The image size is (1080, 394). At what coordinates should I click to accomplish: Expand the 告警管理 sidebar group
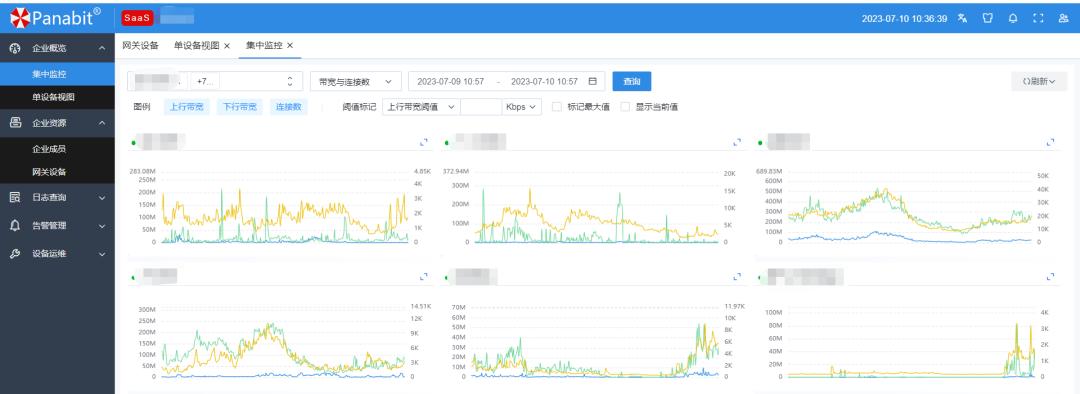(x=102, y=226)
